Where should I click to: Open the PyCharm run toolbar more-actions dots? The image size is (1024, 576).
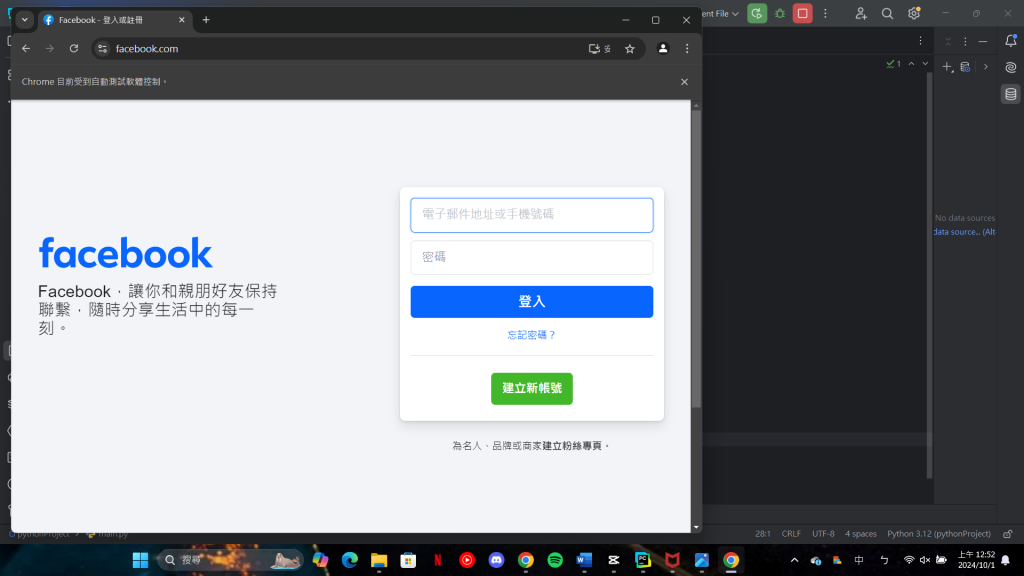tap(825, 13)
